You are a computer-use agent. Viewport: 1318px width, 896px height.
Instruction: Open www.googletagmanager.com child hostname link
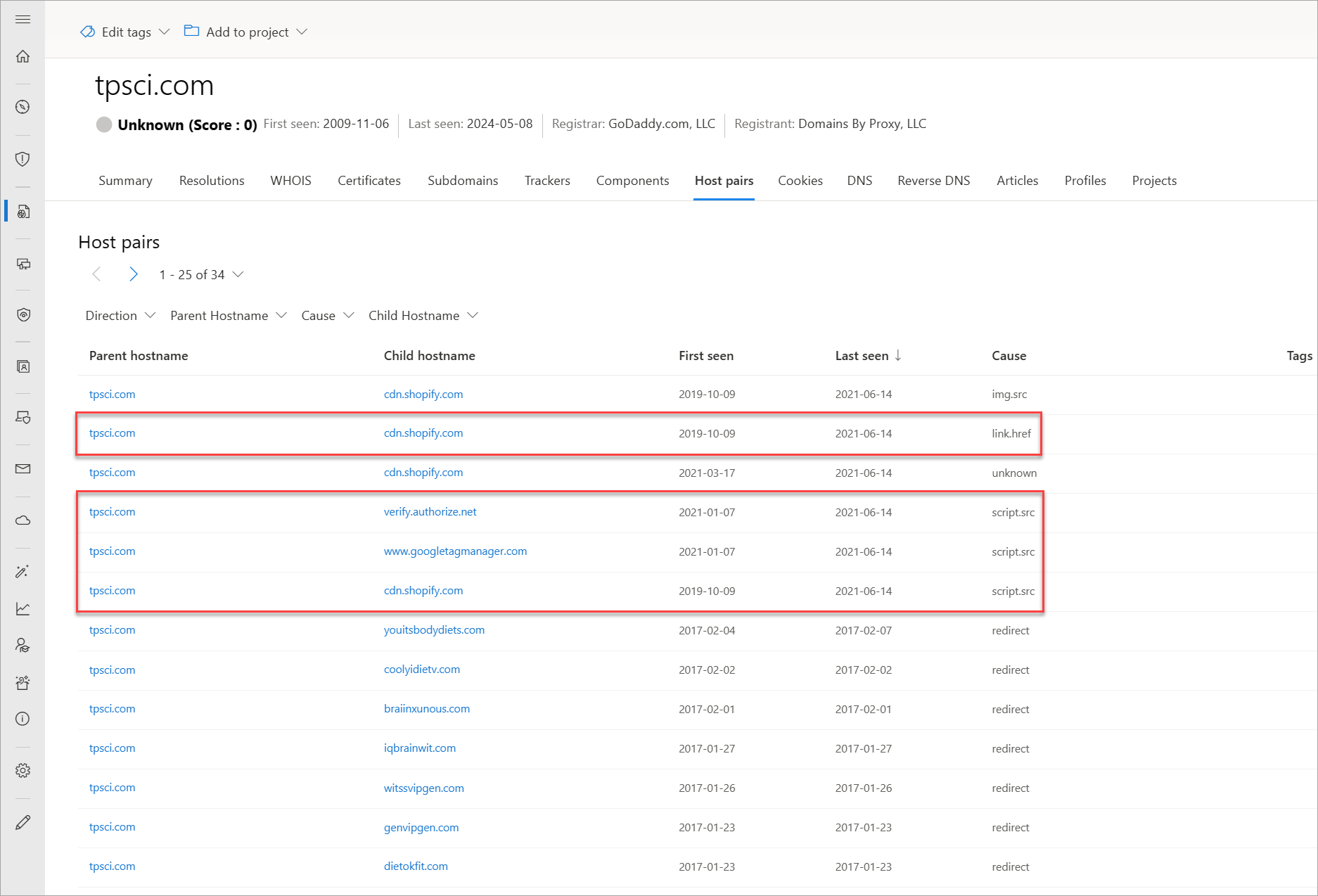click(x=455, y=551)
